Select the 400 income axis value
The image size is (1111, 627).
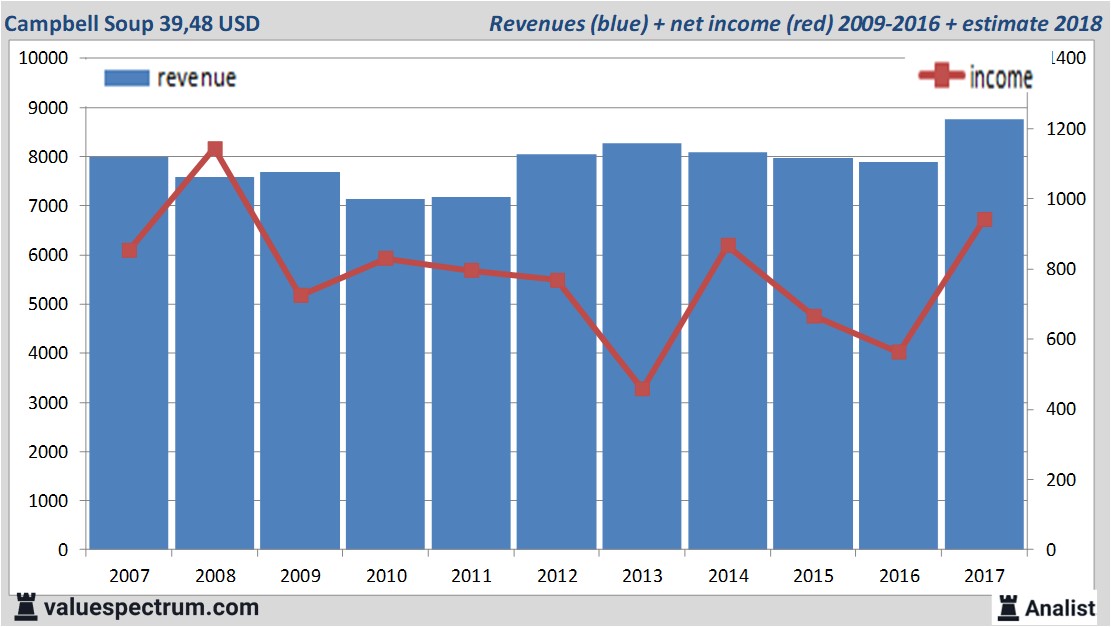click(1061, 409)
